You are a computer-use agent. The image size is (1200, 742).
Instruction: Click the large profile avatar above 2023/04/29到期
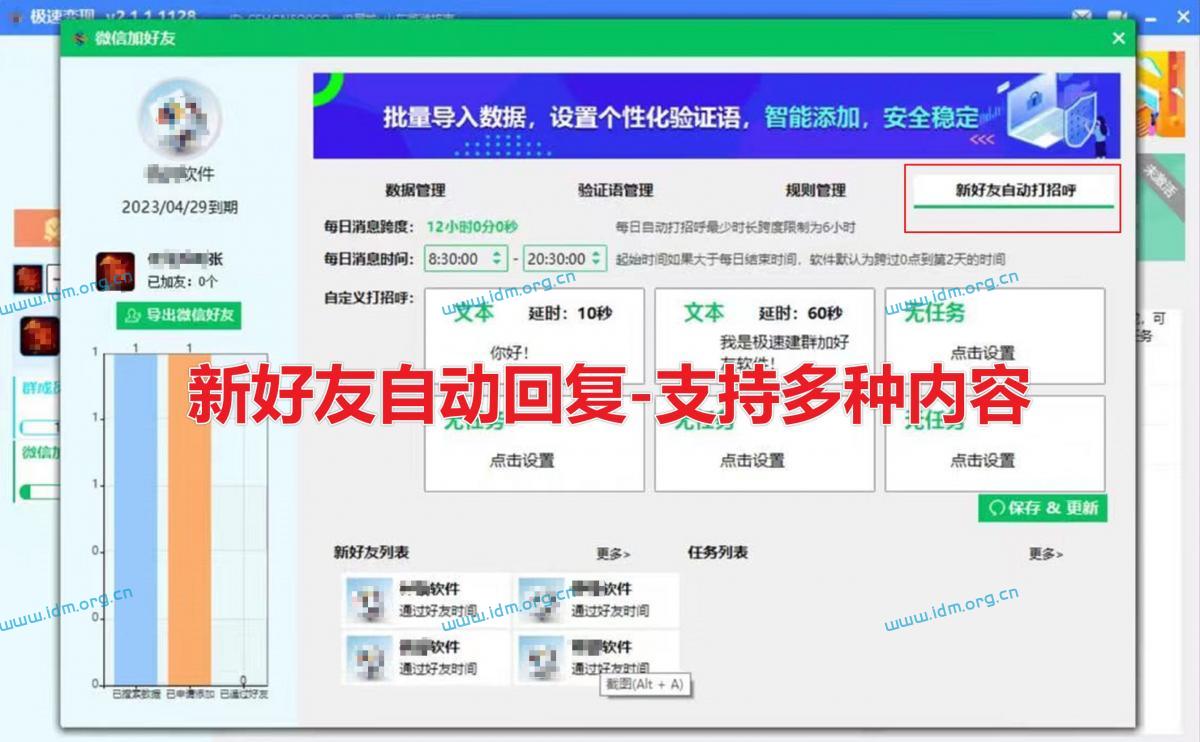click(x=180, y=117)
